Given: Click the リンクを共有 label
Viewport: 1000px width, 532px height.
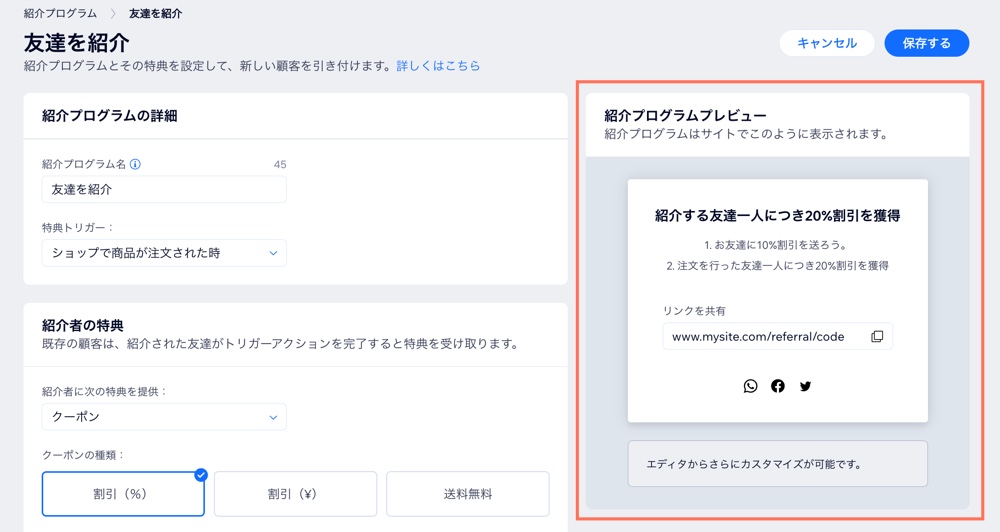Looking at the screenshot, I should coord(695,311).
